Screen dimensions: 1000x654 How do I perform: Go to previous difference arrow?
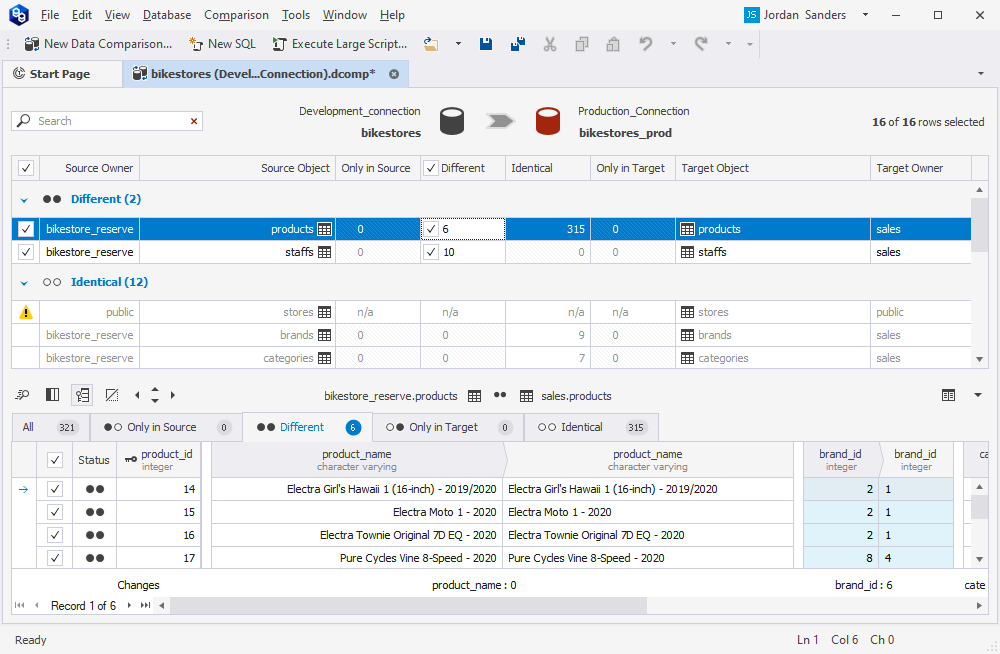tap(137, 395)
